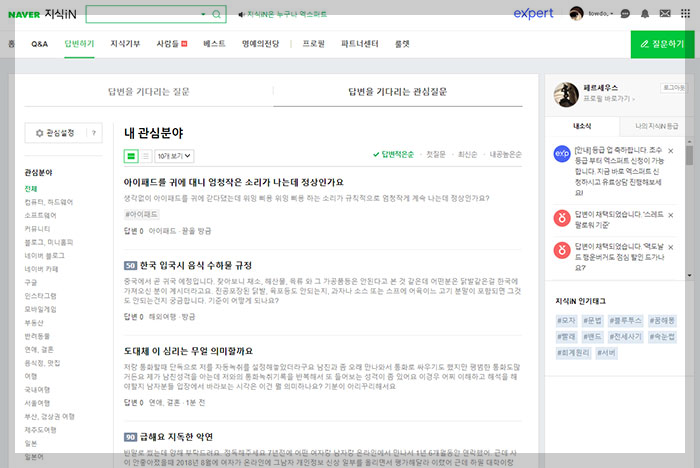Click the #전세사기 popular tag
The height and width of the screenshot is (468, 700).
click(625, 337)
